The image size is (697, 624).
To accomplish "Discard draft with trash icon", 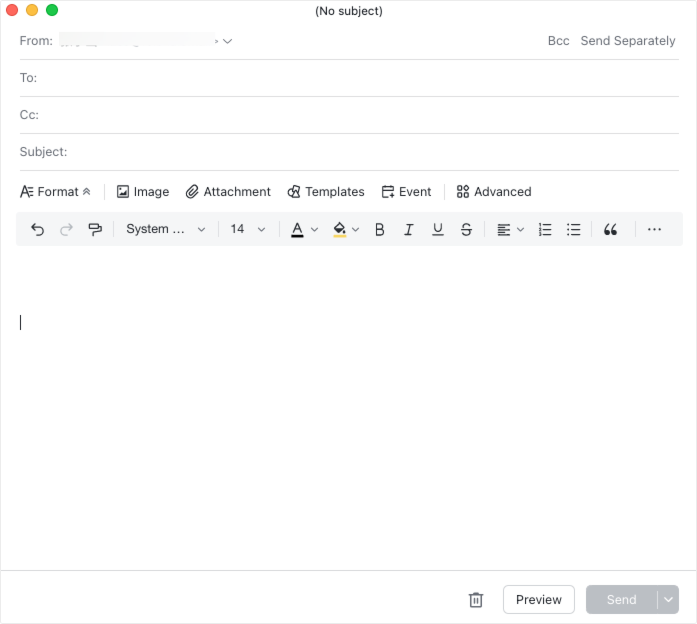I will coord(476,600).
